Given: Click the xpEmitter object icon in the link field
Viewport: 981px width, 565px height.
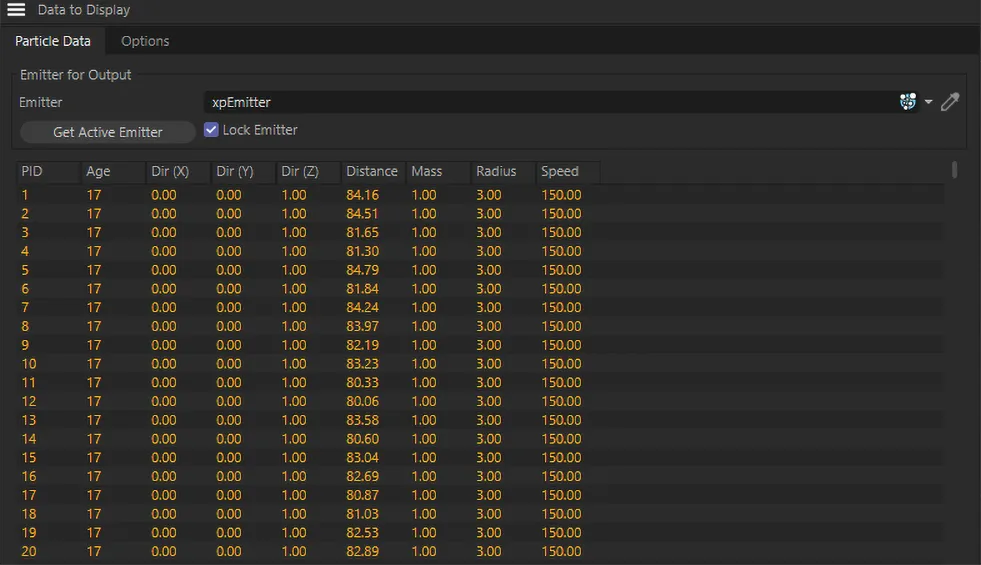Looking at the screenshot, I should pyautogui.click(x=908, y=102).
